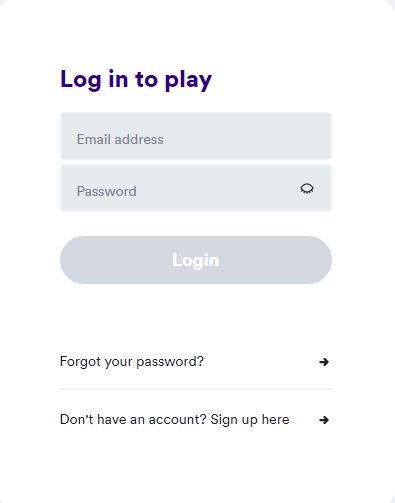The width and height of the screenshot is (395, 503).
Task: Click the Email address placeholder text
Action: pyautogui.click(x=120, y=139)
